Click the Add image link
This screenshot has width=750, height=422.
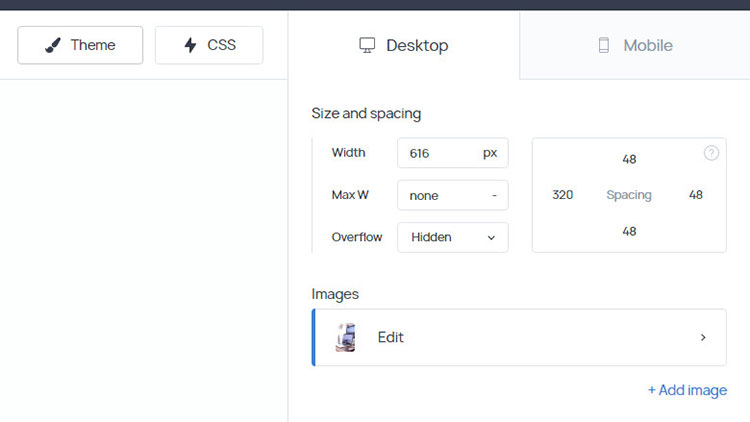tap(687, 390)
